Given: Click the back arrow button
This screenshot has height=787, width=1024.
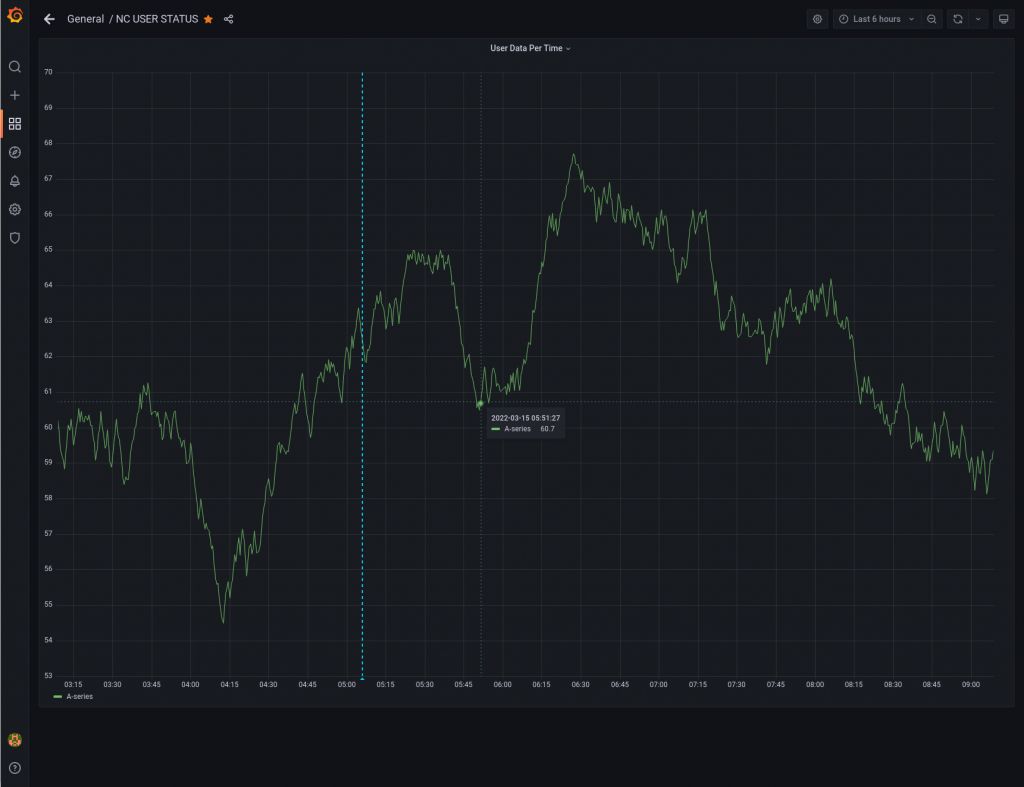Looking at the screenshot, I should tap(49, 18).
